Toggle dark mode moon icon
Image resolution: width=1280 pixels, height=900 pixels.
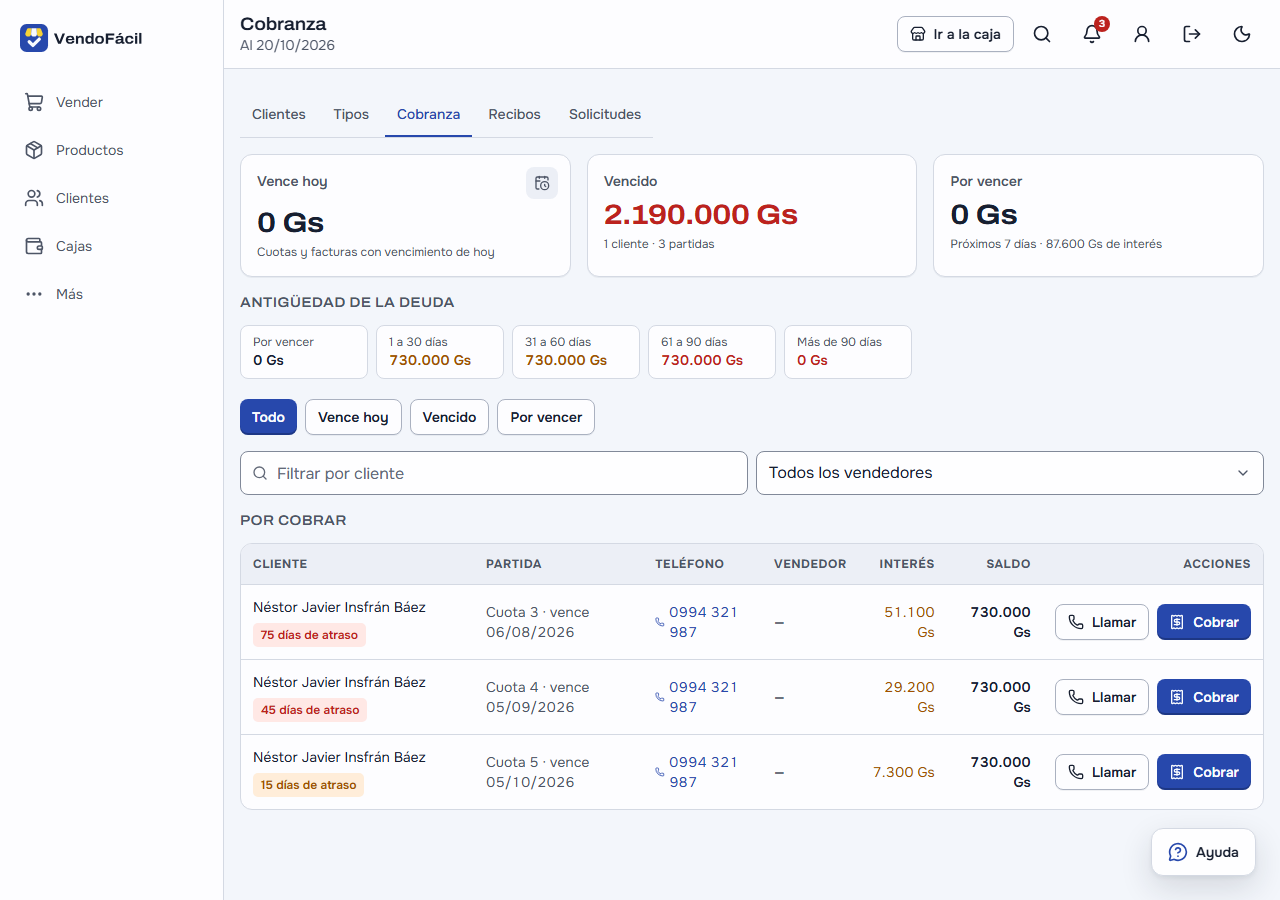(x=1242, y=34)
